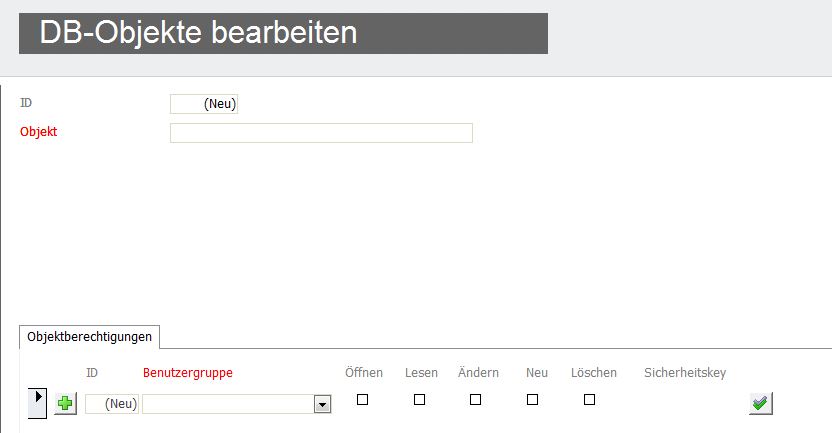The width and height of the screenshot is (832, 433).
Task: Click inside the Benutzergruppe combo box
Action: tap(228, 404)
